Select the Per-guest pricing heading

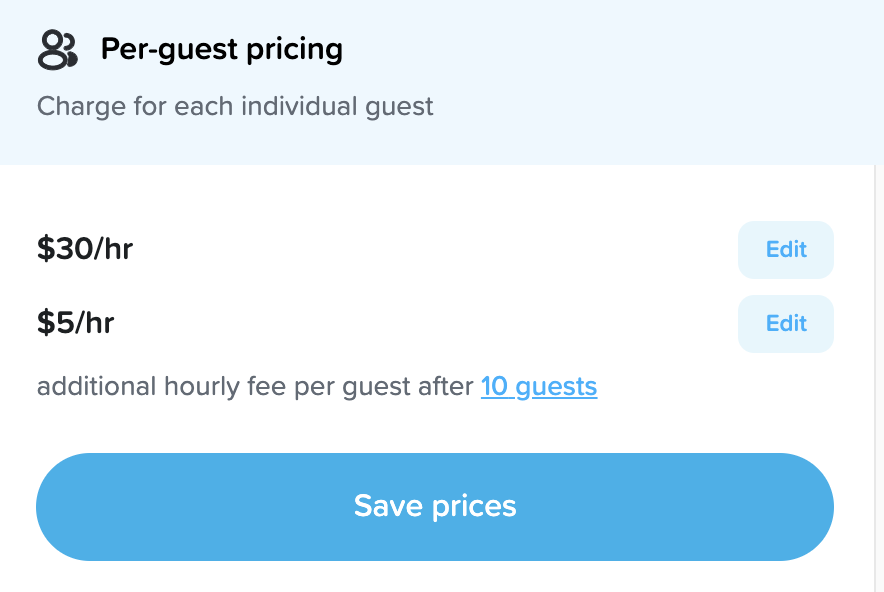point(221,49)
